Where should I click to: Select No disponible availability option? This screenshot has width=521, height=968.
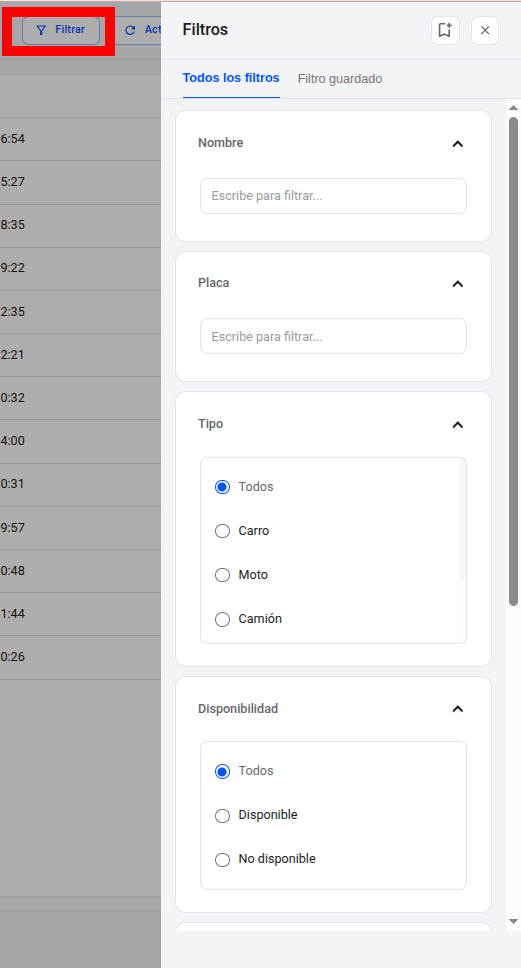pyautogui.click(x=222, y=859)
